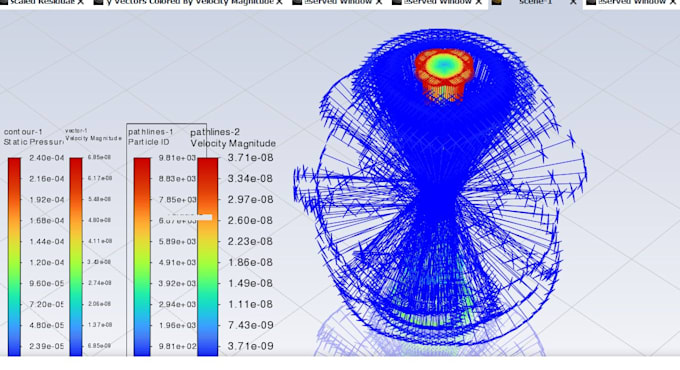Screen dimensions: 680x370
Task: Click the 1.68e-04 legend value
Action: point(46,220)
